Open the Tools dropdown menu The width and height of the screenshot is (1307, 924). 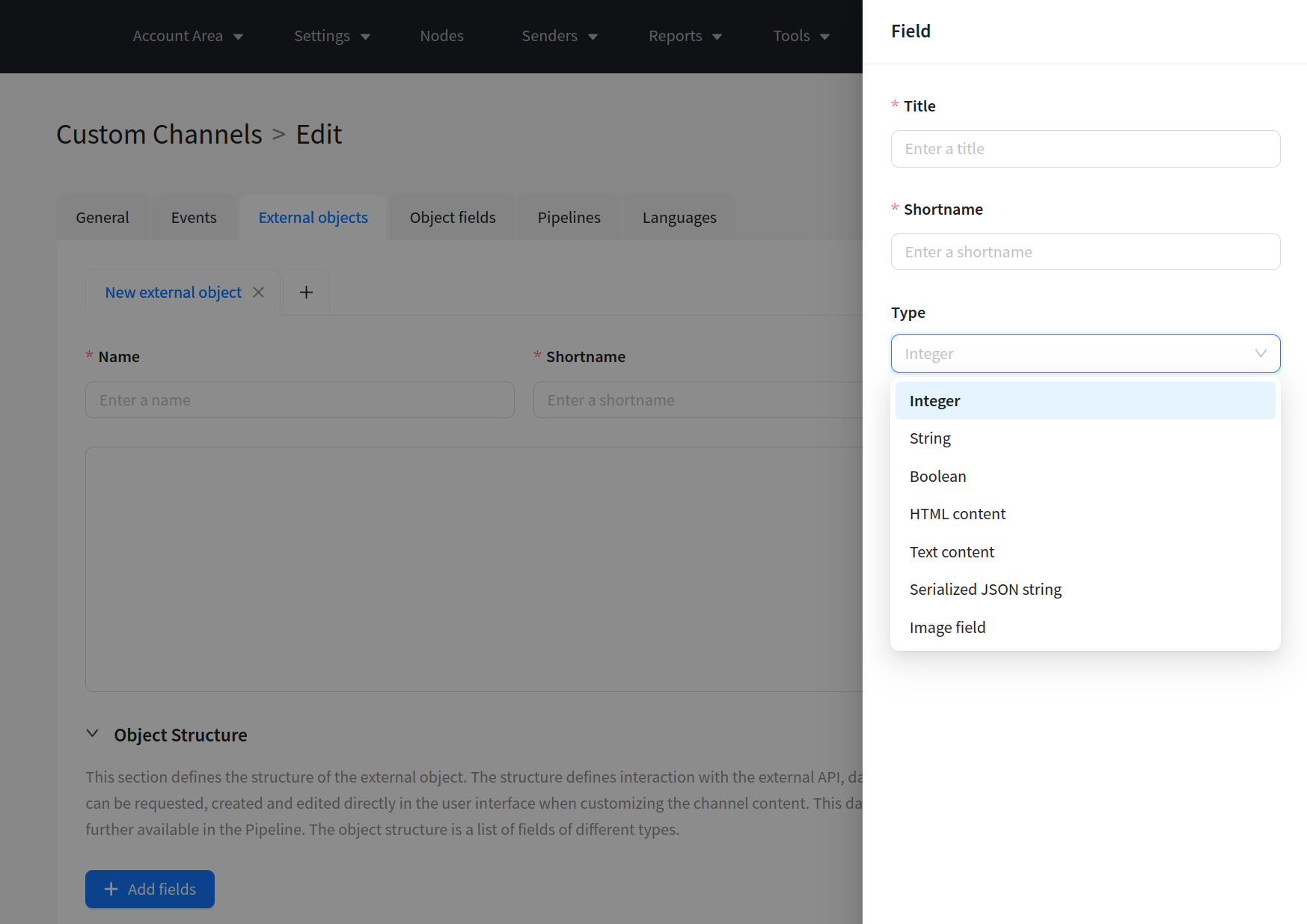pos(801,36)
